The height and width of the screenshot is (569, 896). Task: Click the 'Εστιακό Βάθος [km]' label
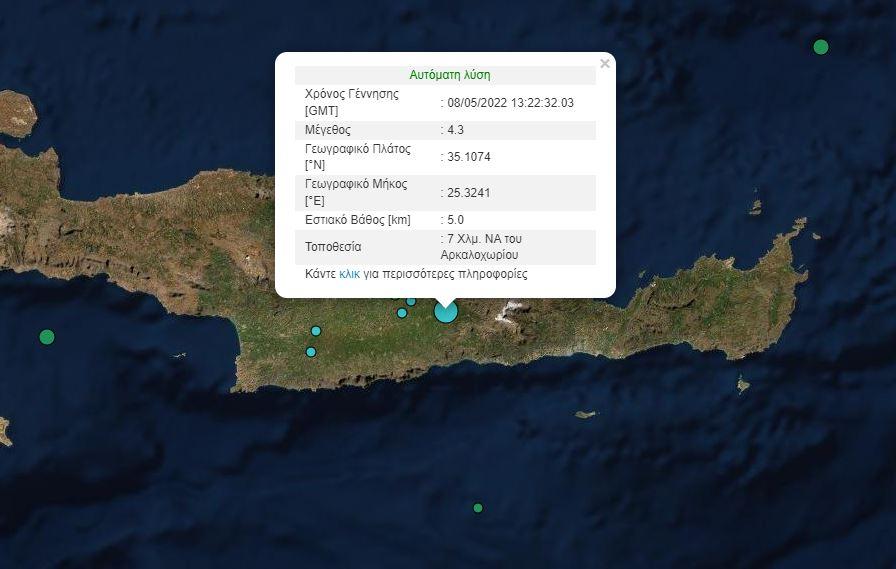(x=357, y=220)
